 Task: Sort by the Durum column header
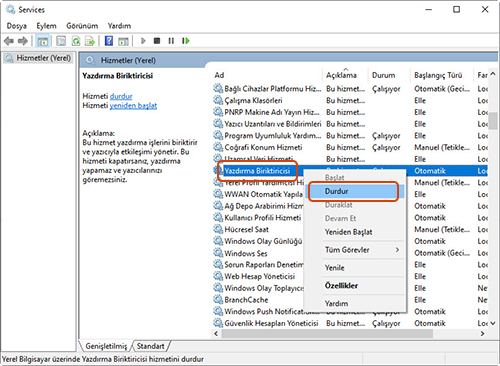point(389,75)
